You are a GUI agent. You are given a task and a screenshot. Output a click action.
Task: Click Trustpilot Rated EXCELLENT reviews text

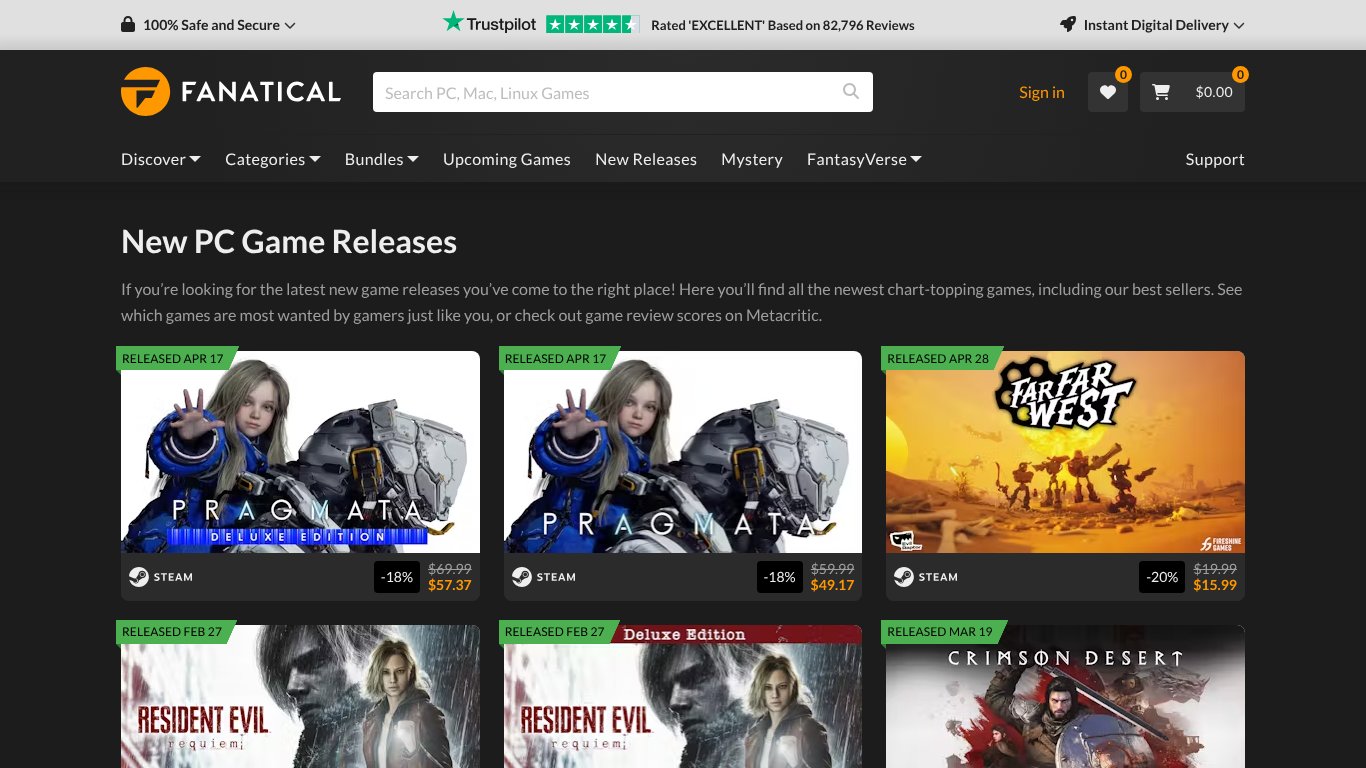tap(783, 25)
